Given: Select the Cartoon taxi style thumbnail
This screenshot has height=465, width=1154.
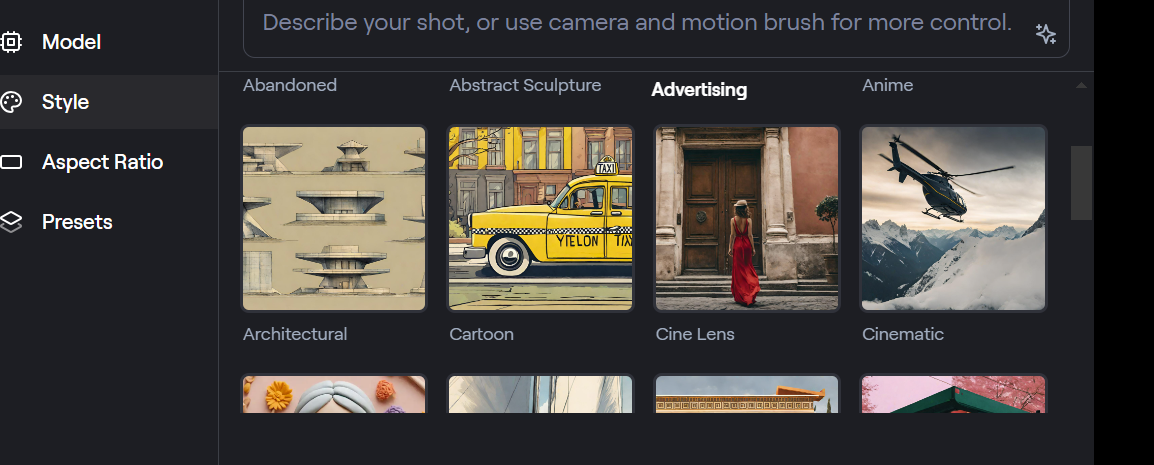Looking at the screenshot, I should point(540,219).
